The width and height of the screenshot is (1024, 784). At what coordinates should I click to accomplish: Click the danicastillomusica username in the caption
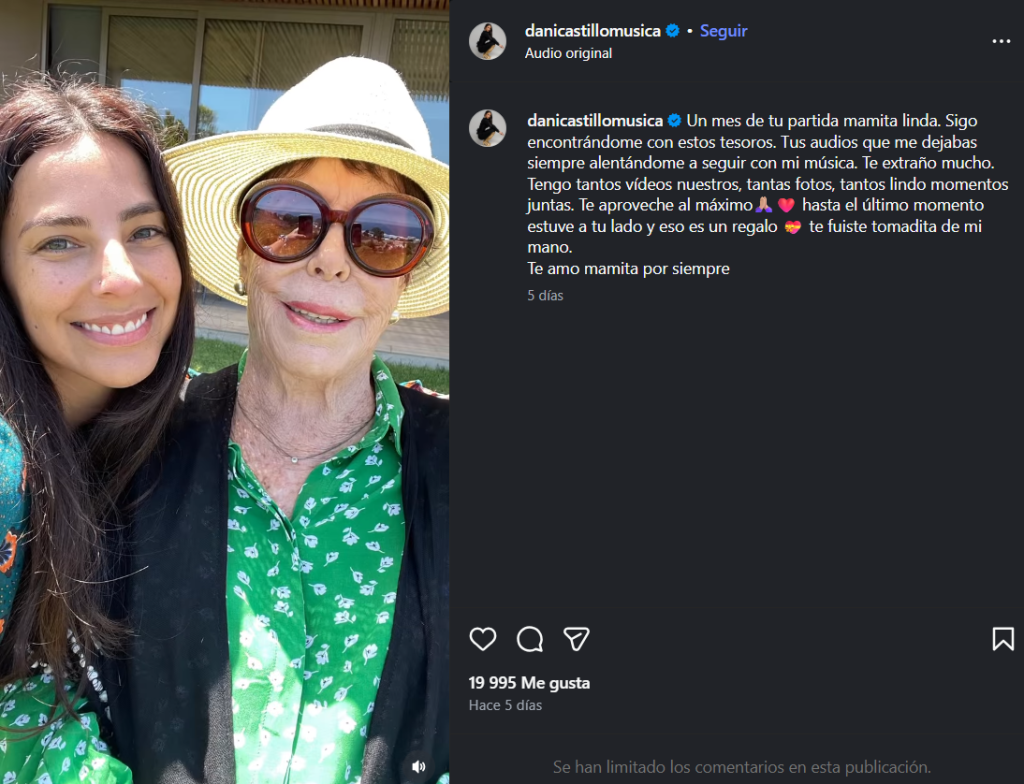pos(595,121)
